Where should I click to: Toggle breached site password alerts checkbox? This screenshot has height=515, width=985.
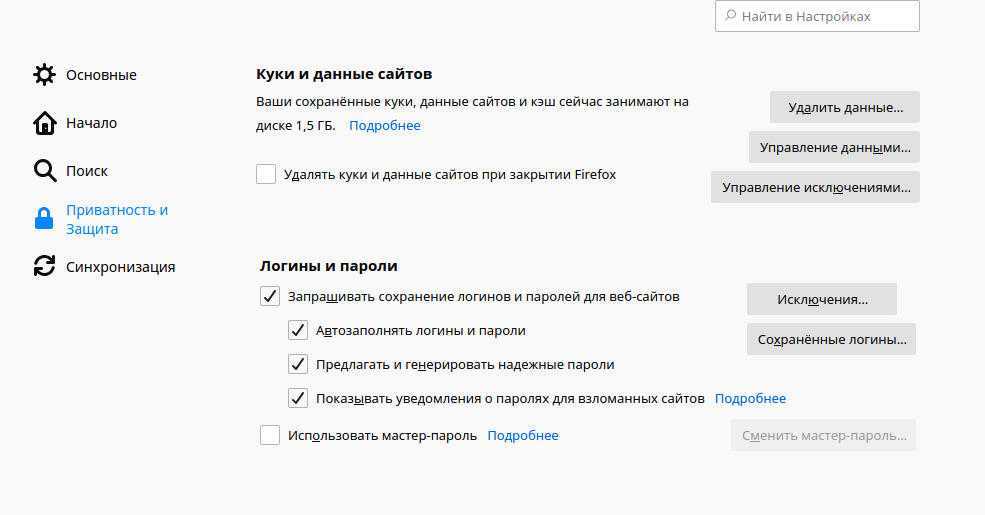(x=298, y=398)
